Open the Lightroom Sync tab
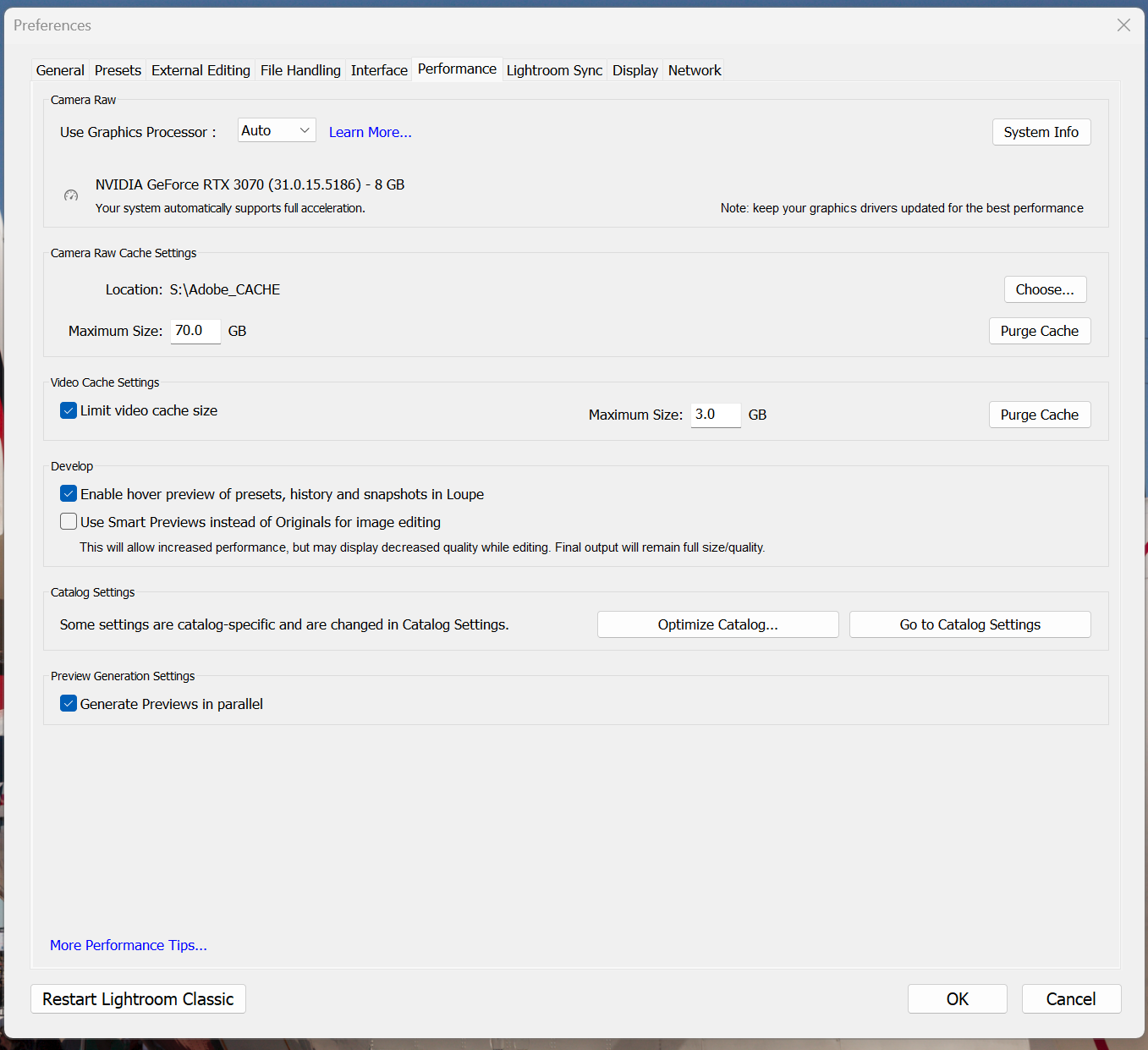 click(554, 70)
